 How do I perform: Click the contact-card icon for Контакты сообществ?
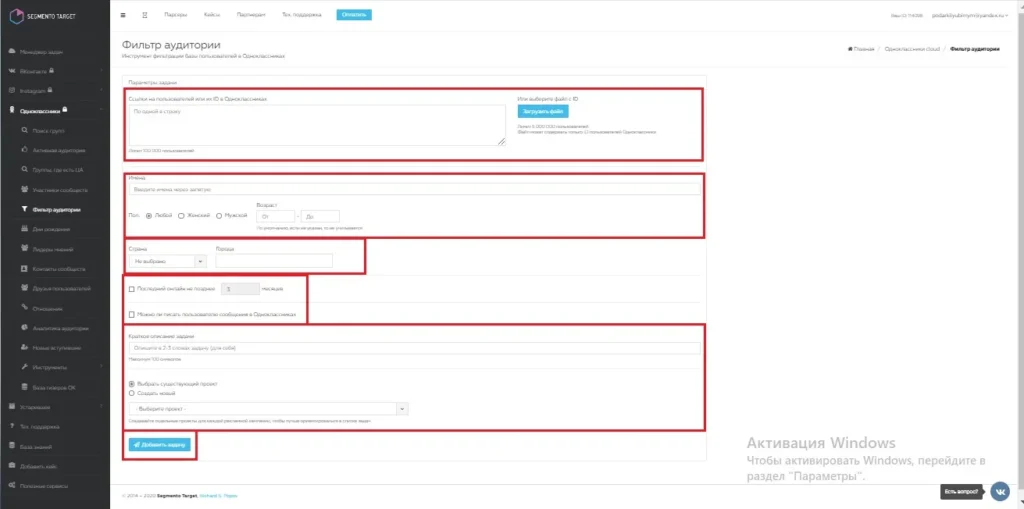click(24, 269)
